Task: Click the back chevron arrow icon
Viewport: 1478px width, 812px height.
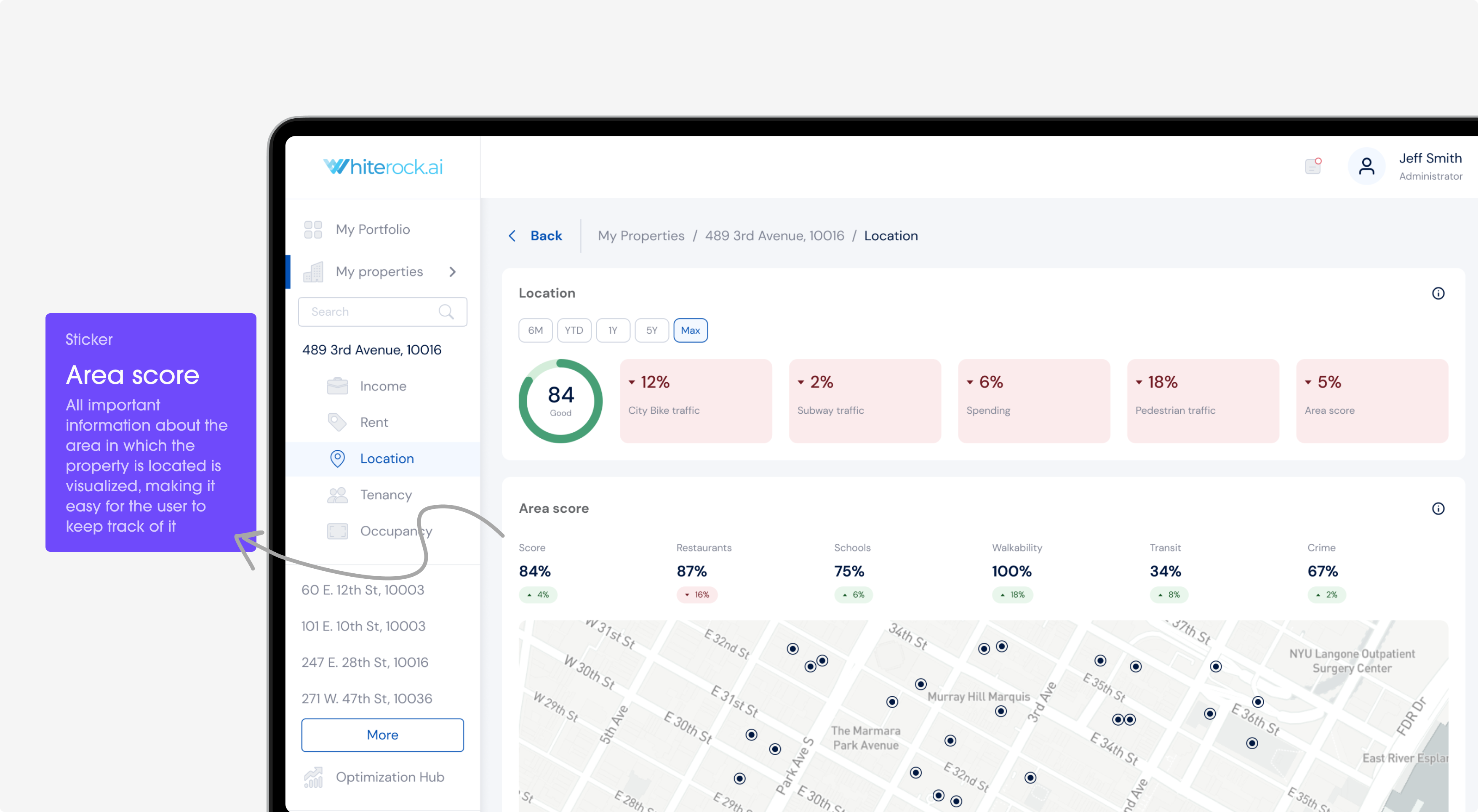Action: tap(512, 236)
